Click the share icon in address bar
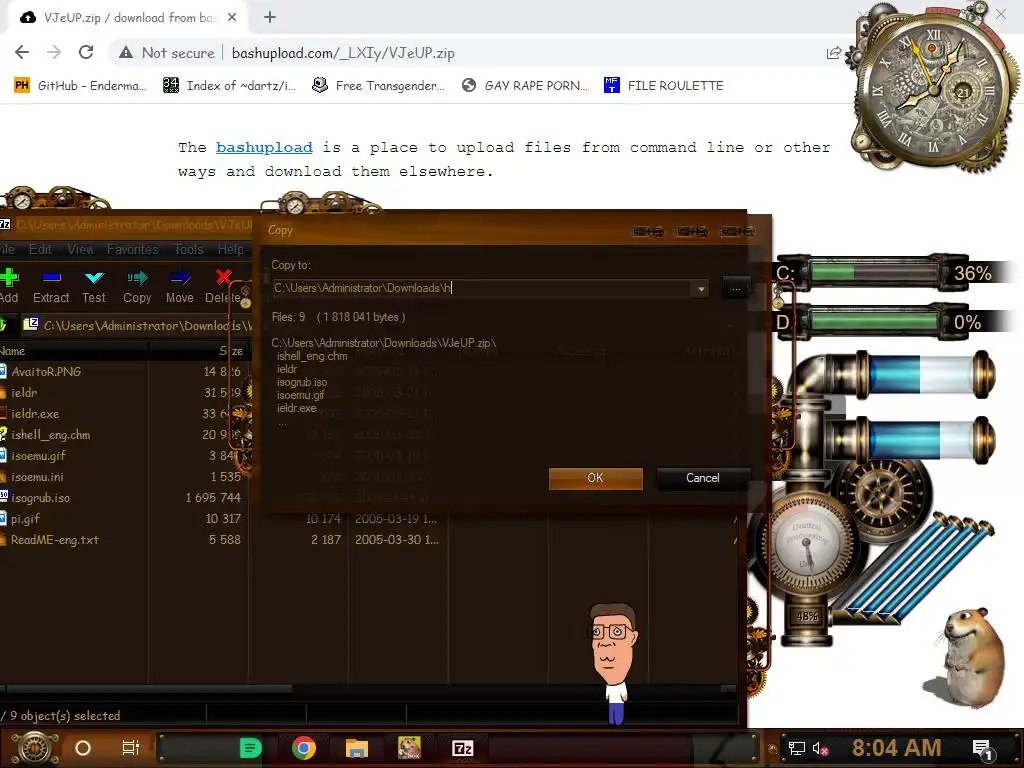Screen dimensions: 1024x768 [834, 53]
